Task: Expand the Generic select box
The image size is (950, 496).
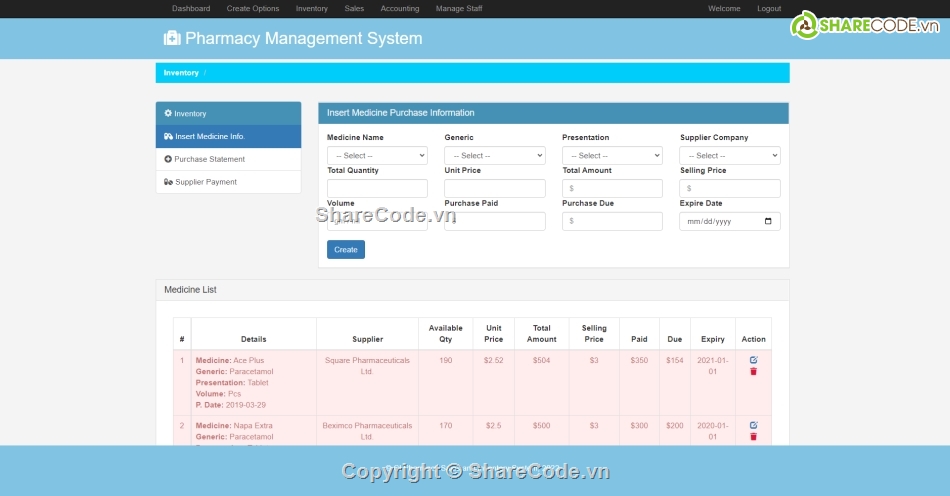Action: point(495,156)
